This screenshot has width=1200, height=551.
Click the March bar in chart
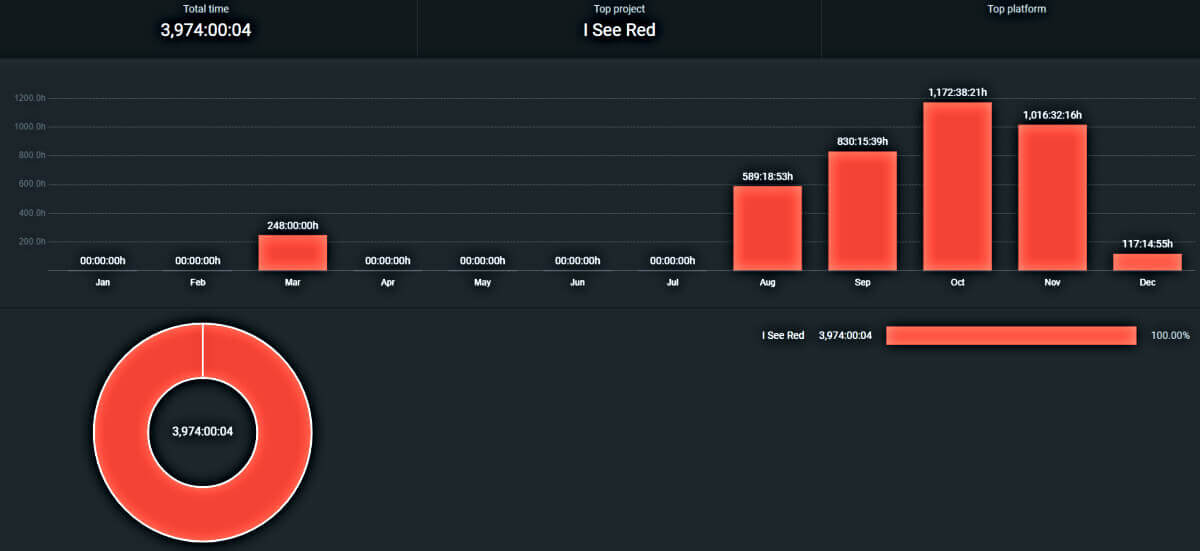point(293,253)
